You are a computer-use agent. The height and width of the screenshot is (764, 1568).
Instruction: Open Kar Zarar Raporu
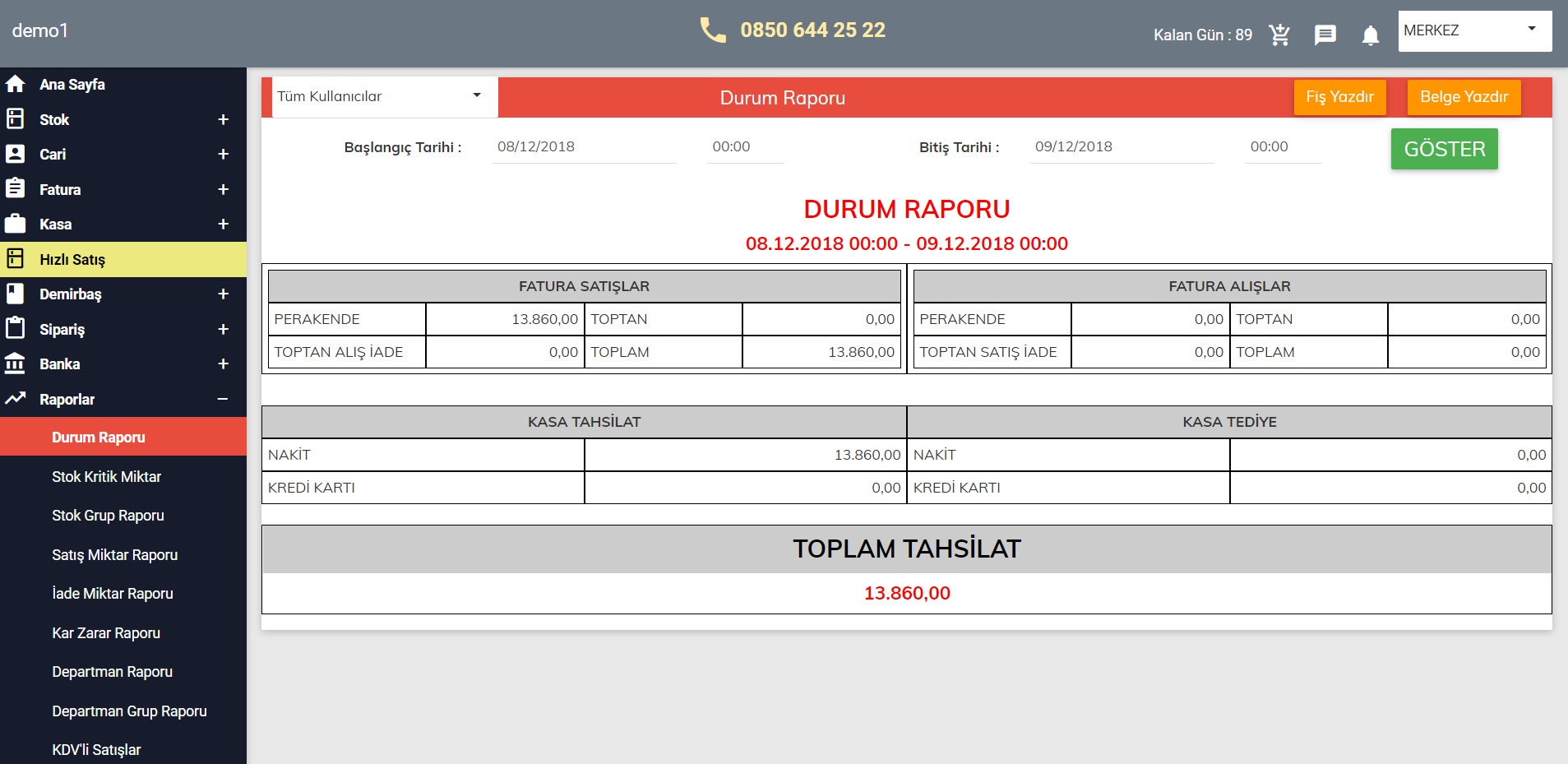[106, 633]
